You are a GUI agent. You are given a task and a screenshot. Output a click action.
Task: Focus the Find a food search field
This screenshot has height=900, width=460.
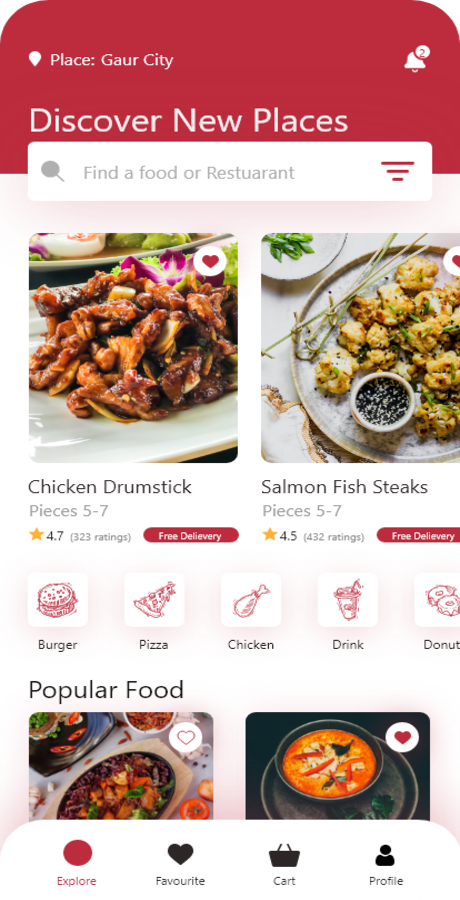(x=230, y=172)
